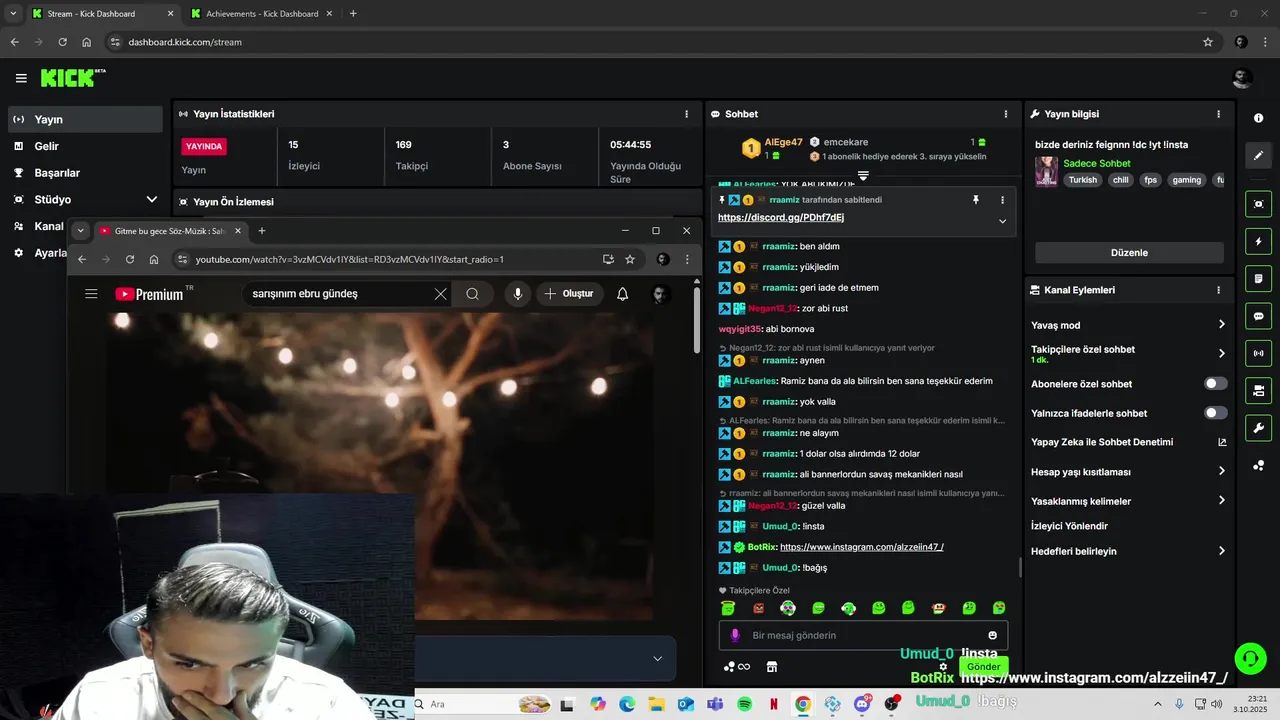
Task: Open YouTube notifications bell
Action: click(622, 294)
